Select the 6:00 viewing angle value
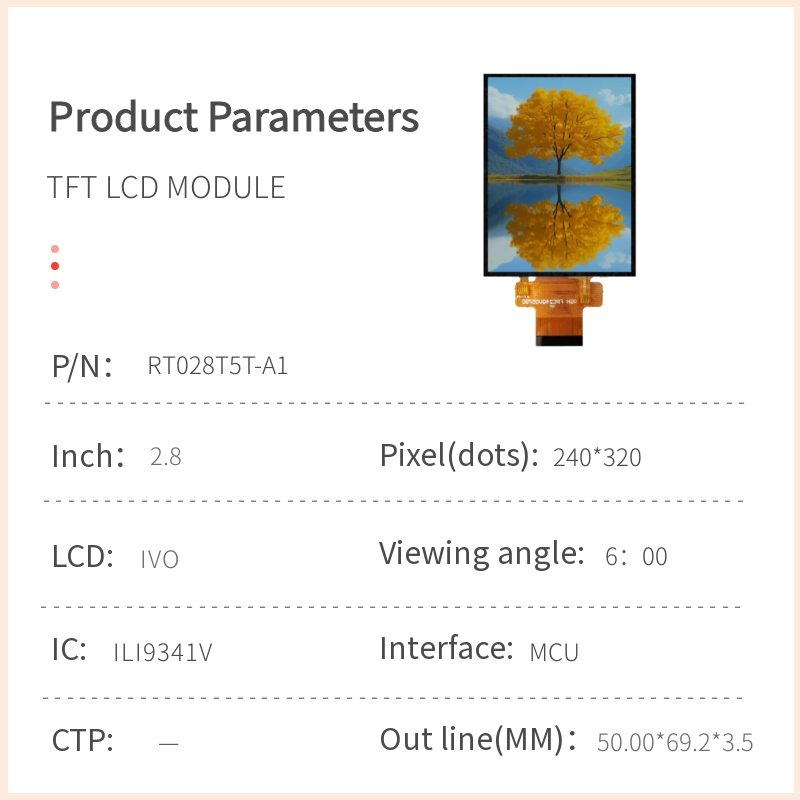The width and height of the screenshot is (800, 800). [x=636, y=556]
